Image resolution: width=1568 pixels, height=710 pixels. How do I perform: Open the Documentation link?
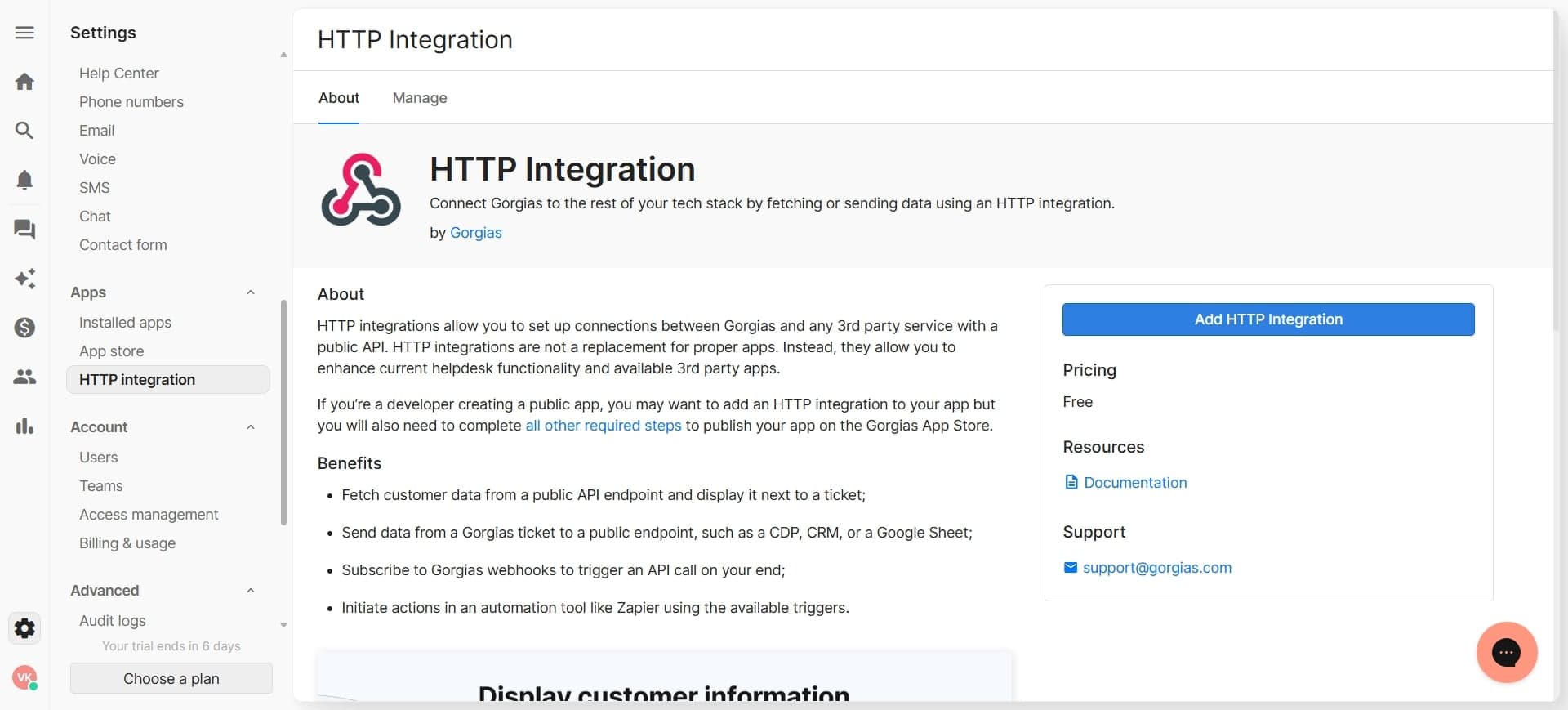(x=1135, y=483)
